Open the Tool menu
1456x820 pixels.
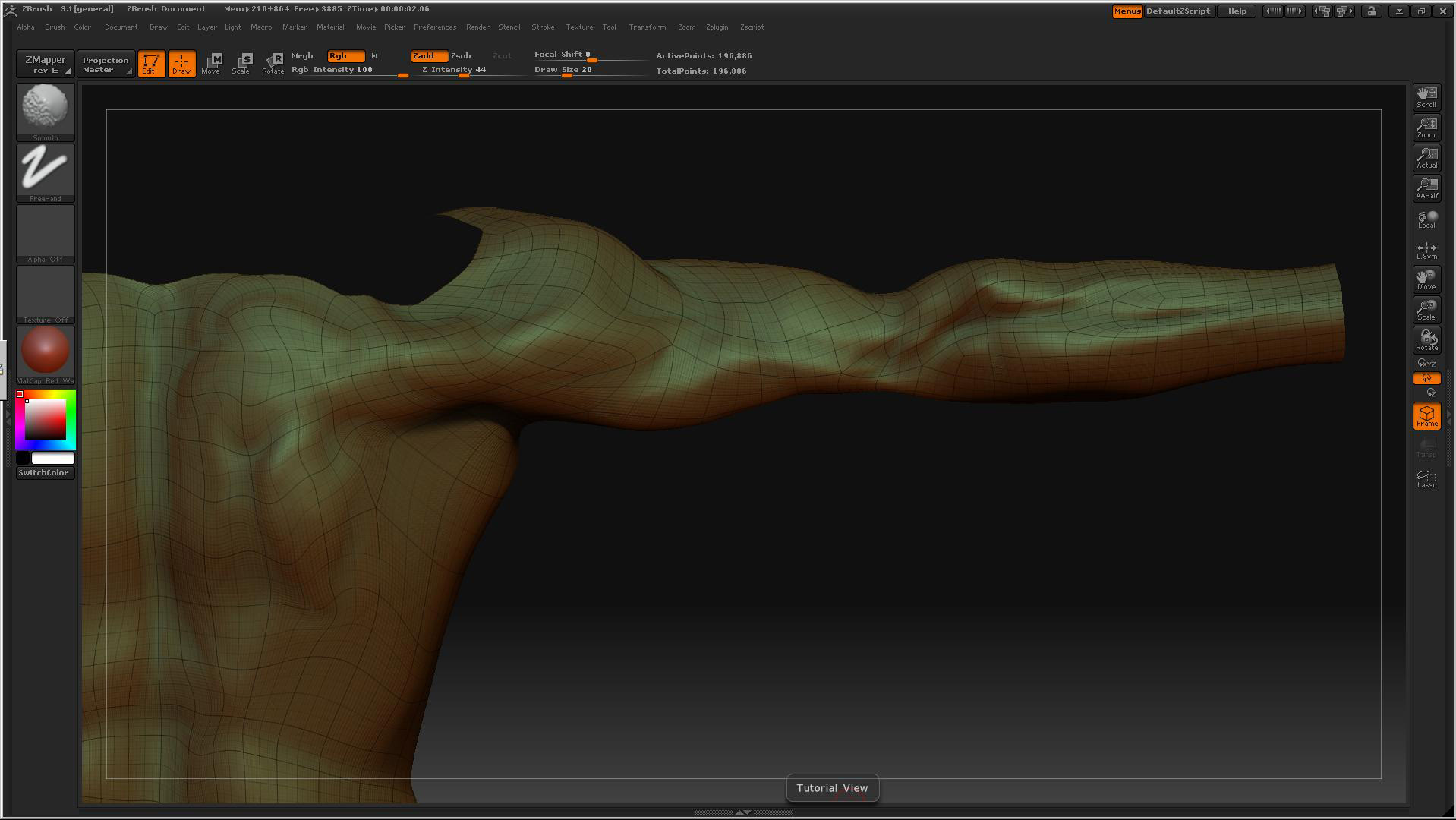(610, 27)
